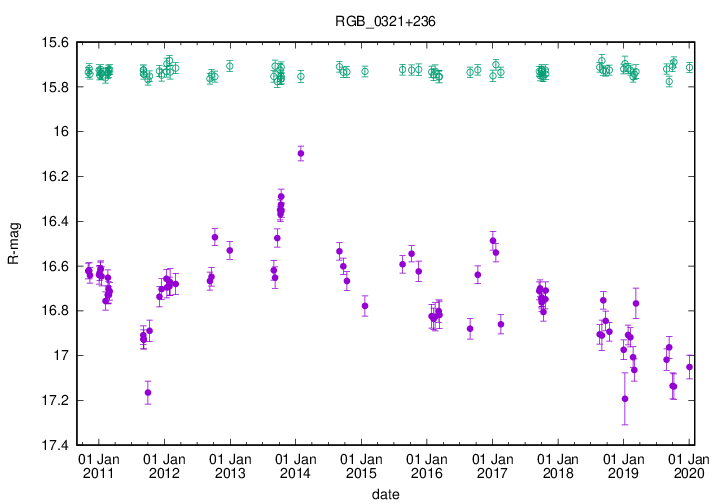Select the green point at 01 Jan 2013
Screen dimensions: 720x504
pos(230,66)
